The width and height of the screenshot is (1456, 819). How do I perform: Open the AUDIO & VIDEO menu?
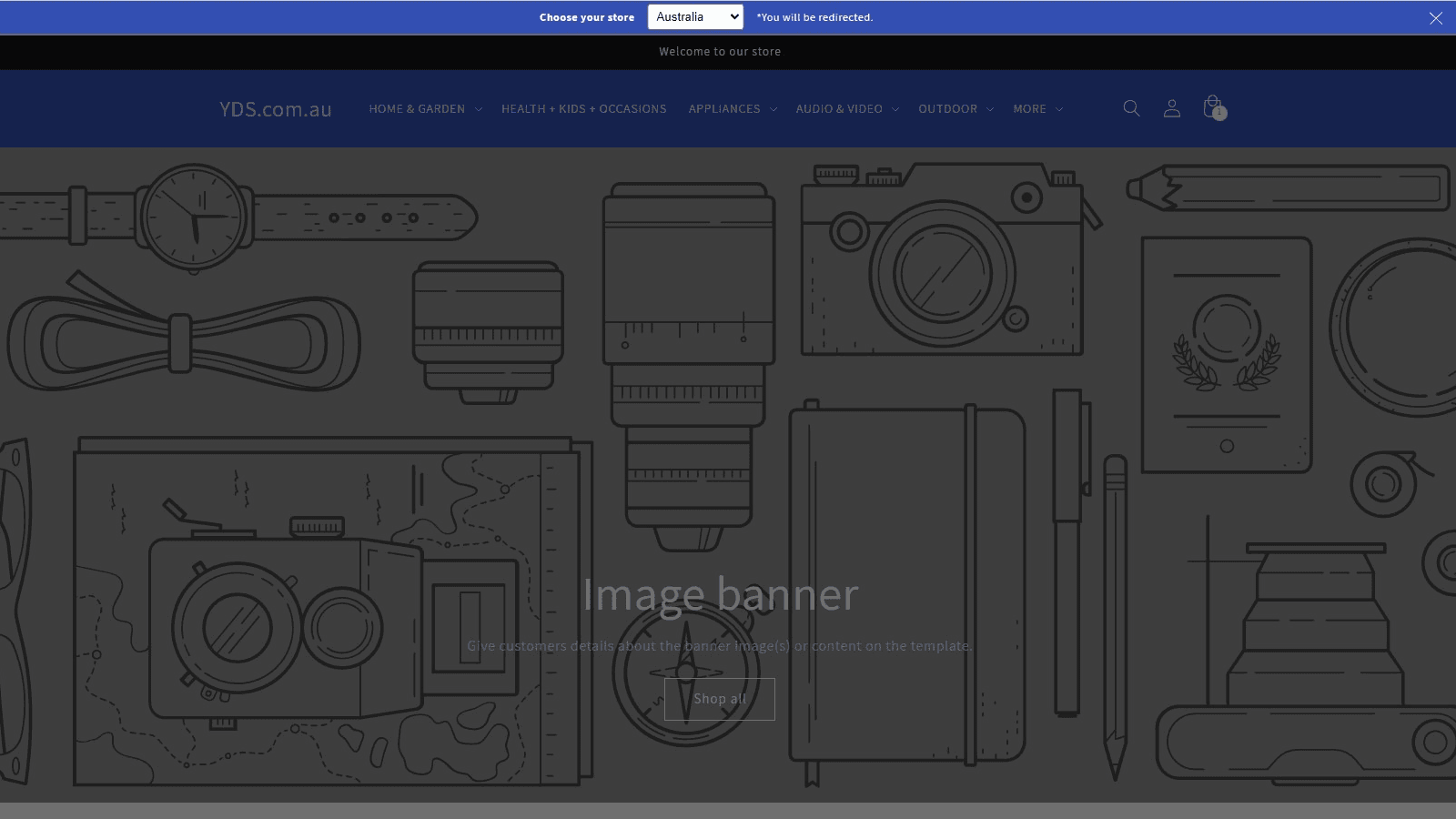click(x=839, y=109)
